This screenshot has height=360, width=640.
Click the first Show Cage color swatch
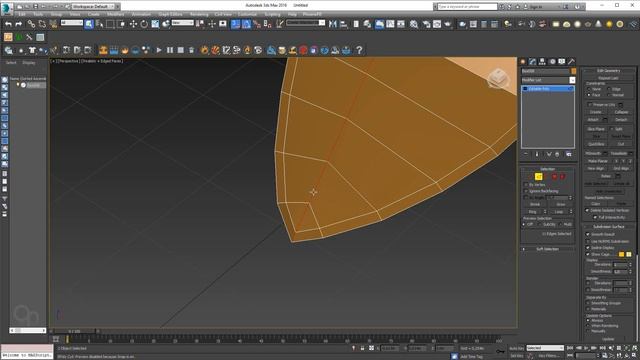coord(621,254)
